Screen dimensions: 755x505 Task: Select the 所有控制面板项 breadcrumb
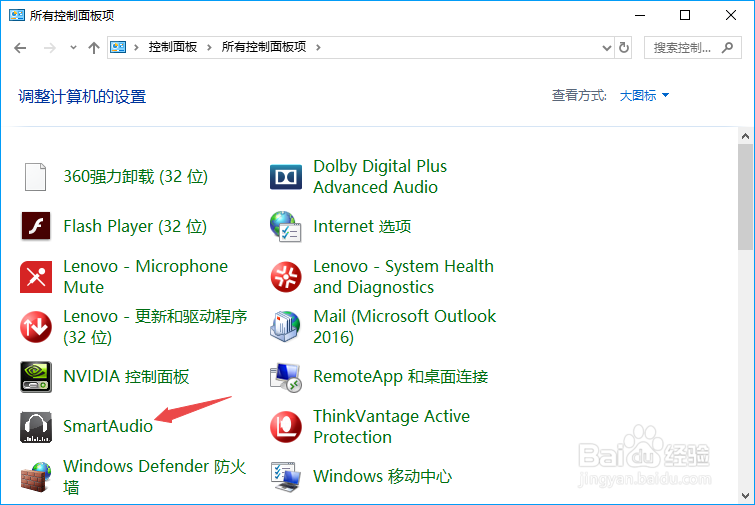[264, 47]
